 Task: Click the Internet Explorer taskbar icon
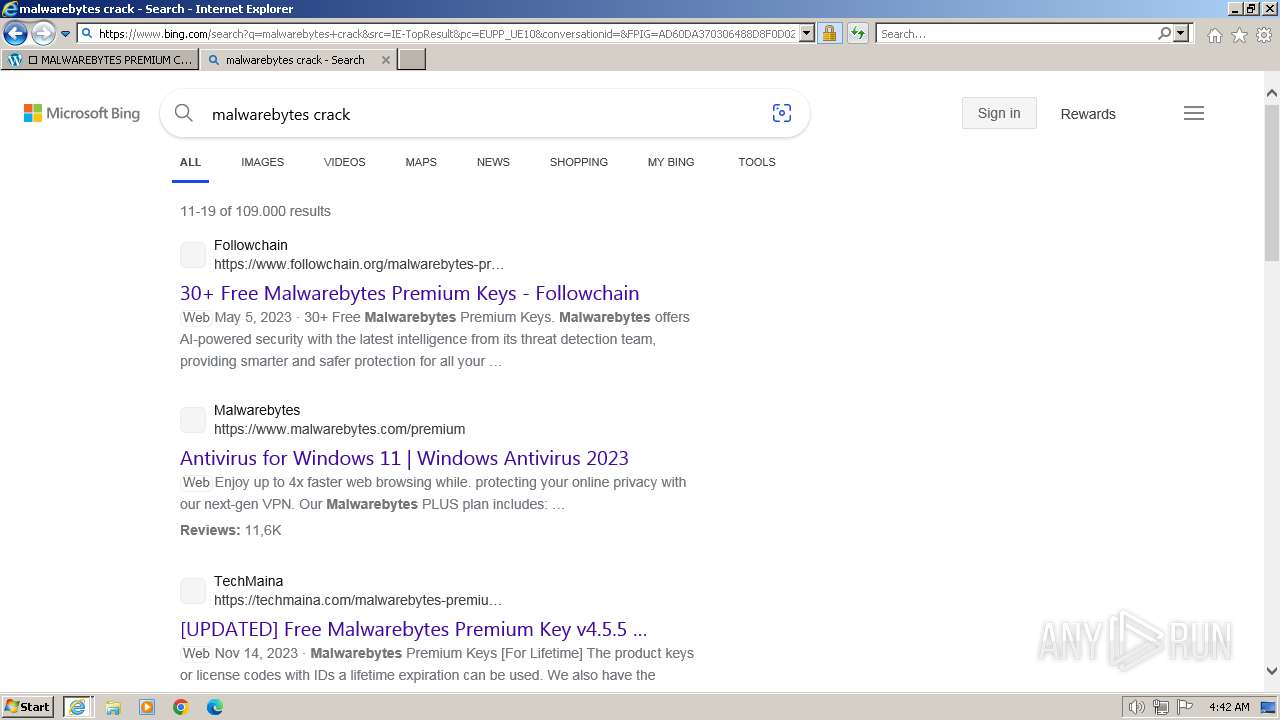click(x=77, y=707)
